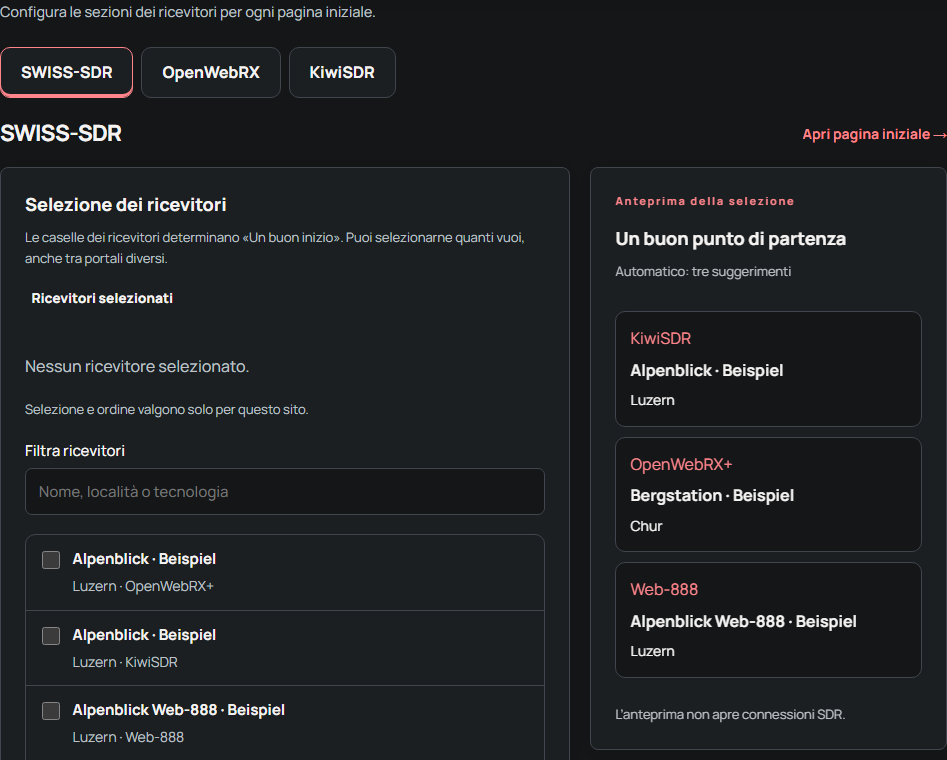Click the "Un buon punto di partenza" heading
The height and width of the screenshot is (760, 947).
point(730,239)
